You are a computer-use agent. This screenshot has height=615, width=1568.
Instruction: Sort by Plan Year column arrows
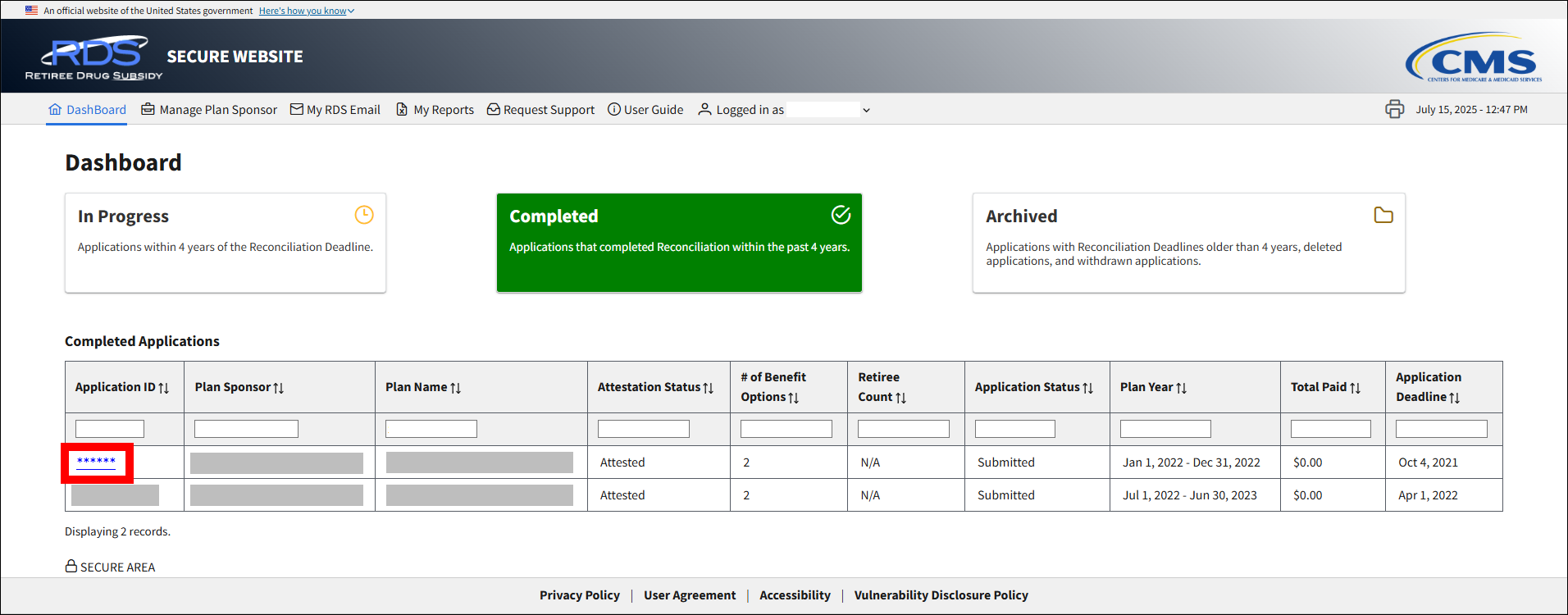point(1181,388)
